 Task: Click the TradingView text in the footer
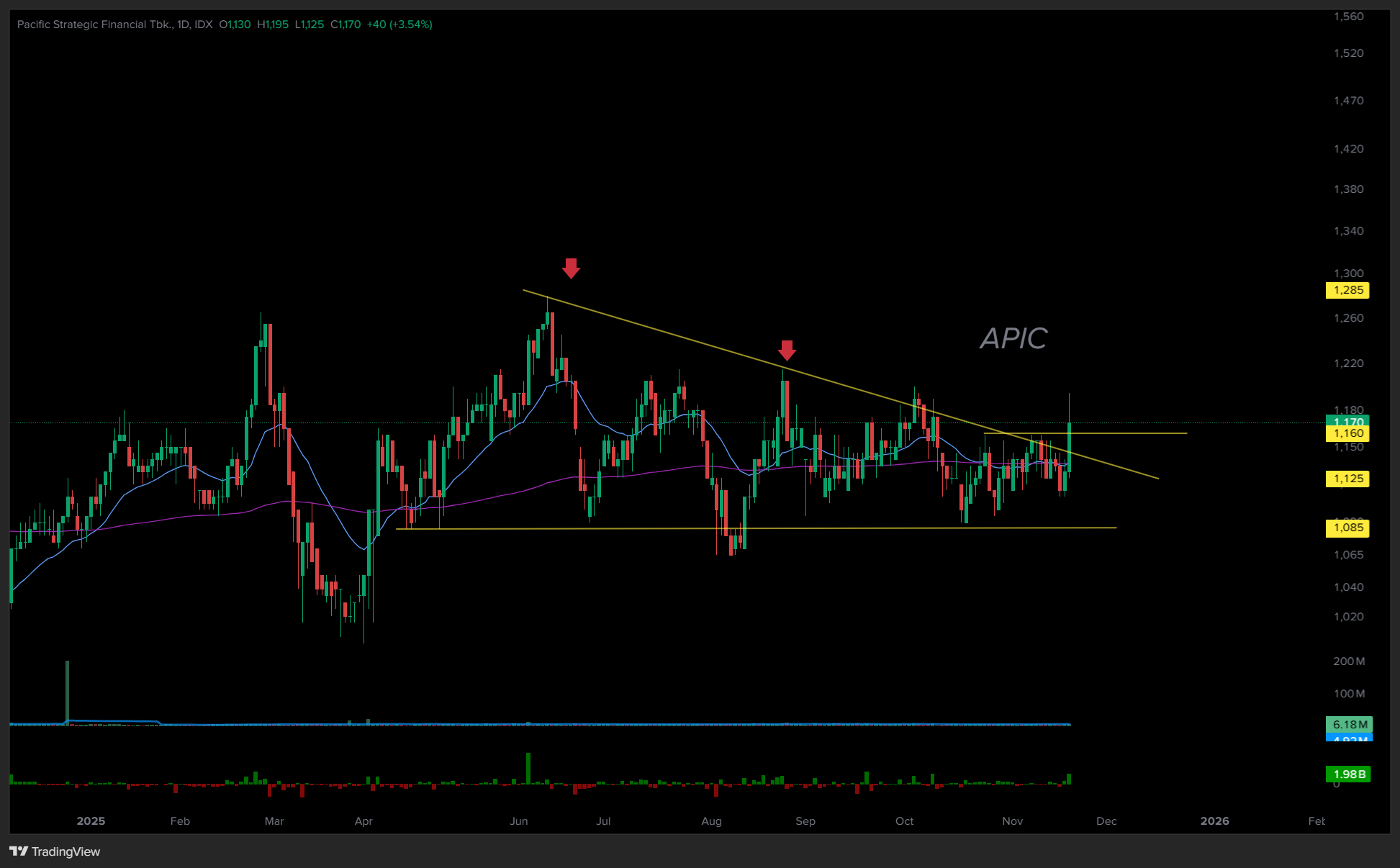66,851
